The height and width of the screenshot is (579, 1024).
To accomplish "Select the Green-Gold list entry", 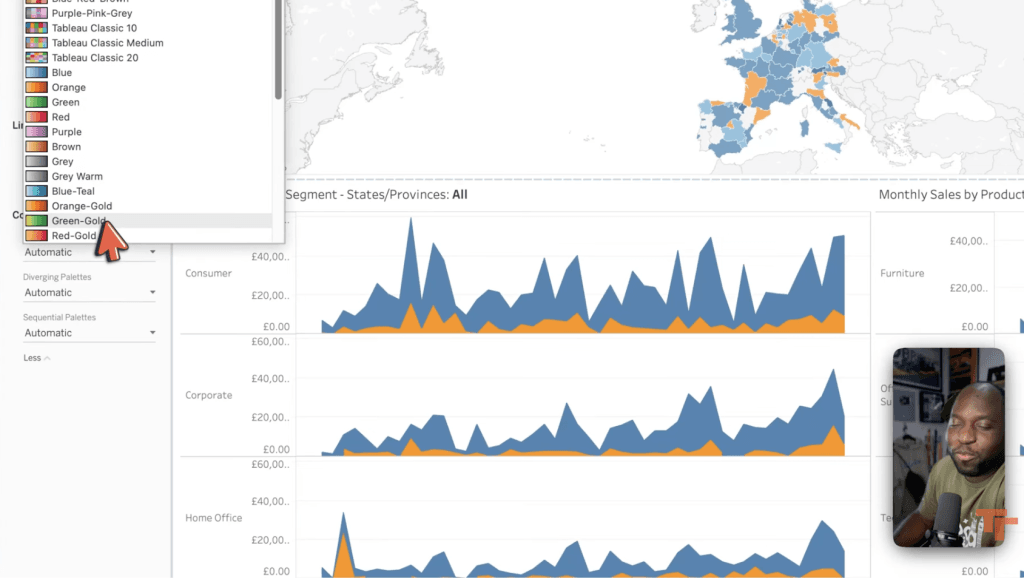I will pyautogui.click(x=78, y=221).
